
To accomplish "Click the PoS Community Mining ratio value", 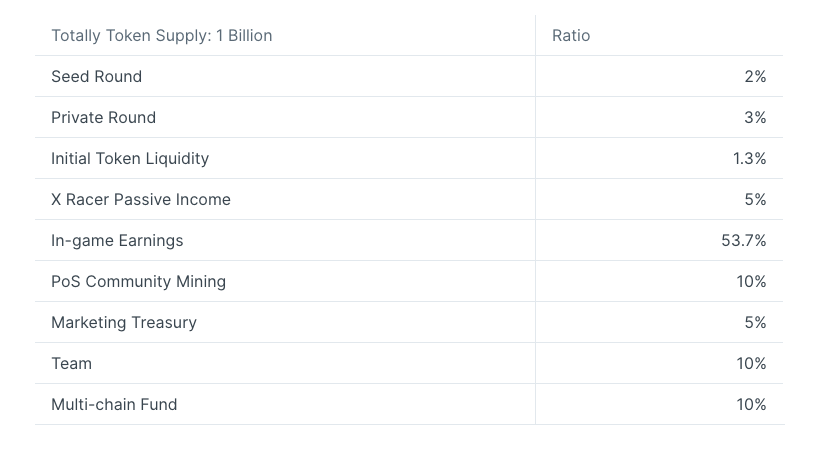I will [751, 282].
